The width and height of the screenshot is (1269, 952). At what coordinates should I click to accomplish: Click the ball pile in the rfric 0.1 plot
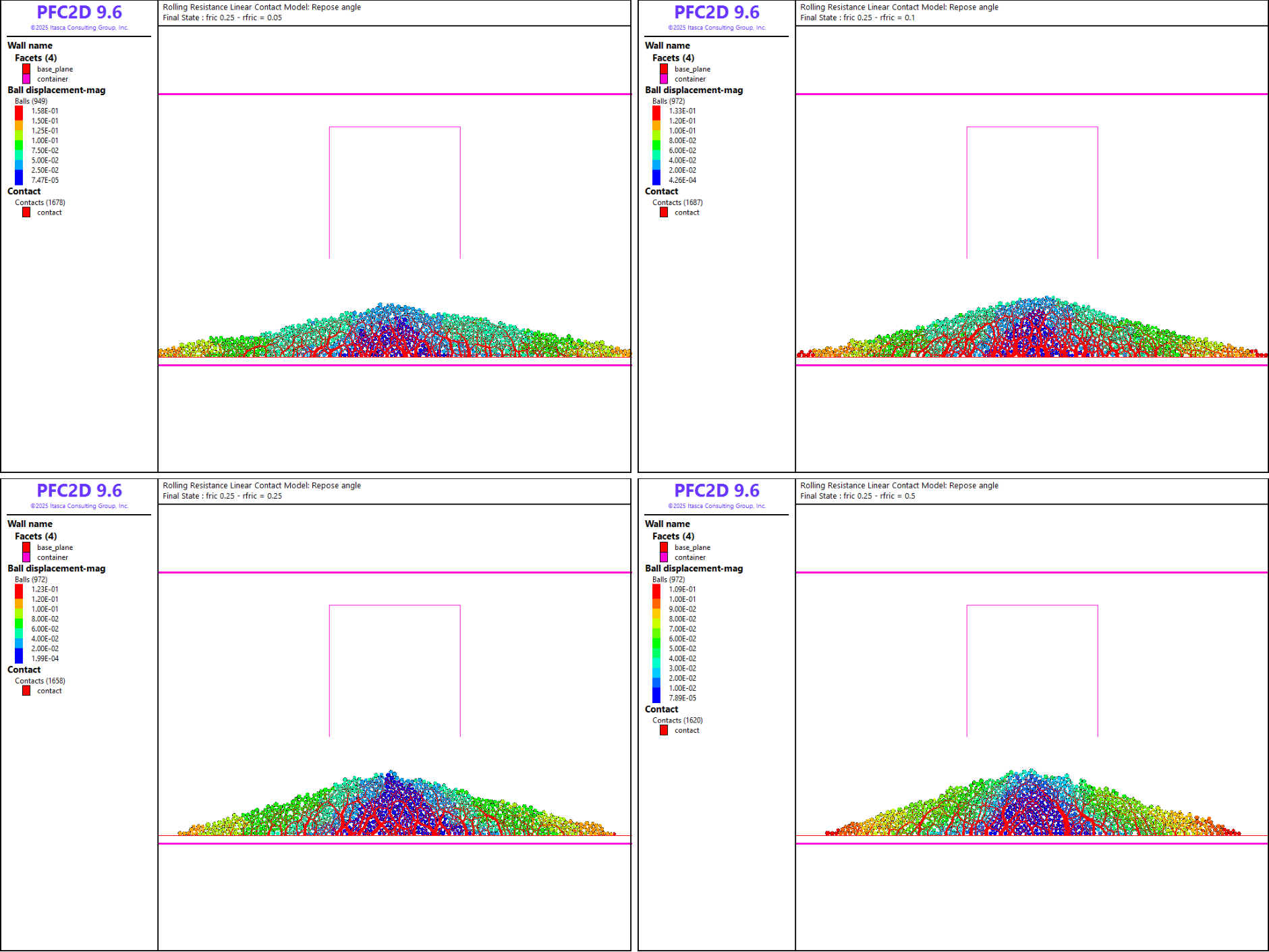click(x=1032, y=331)
